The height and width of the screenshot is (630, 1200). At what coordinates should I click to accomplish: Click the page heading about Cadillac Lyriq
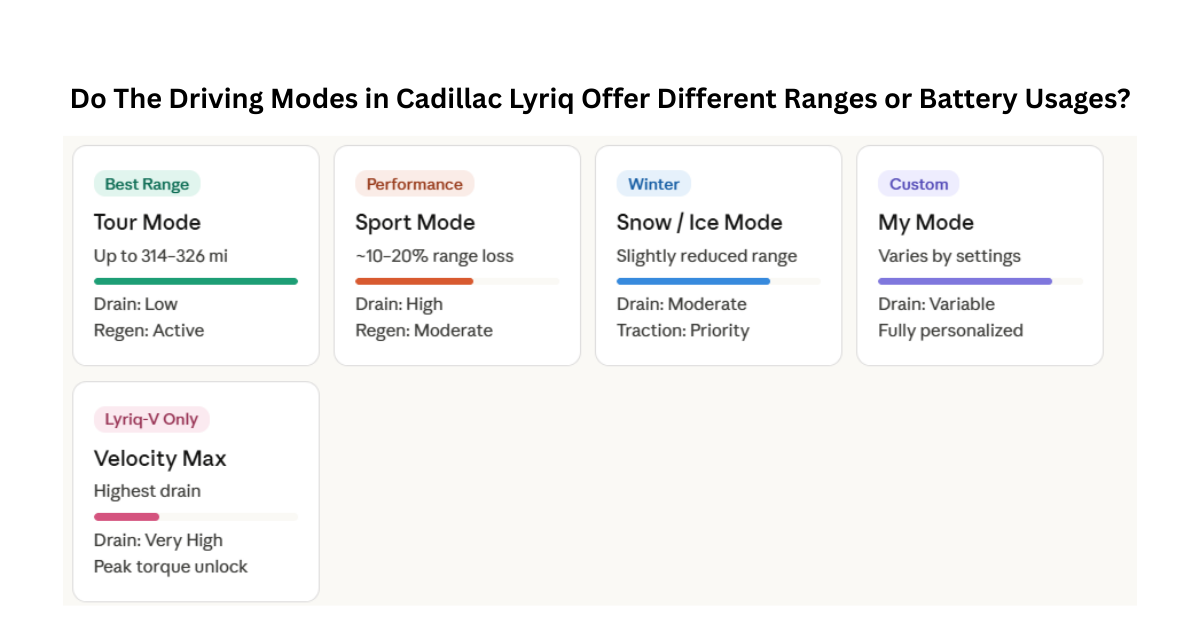[x=600, y=100]
